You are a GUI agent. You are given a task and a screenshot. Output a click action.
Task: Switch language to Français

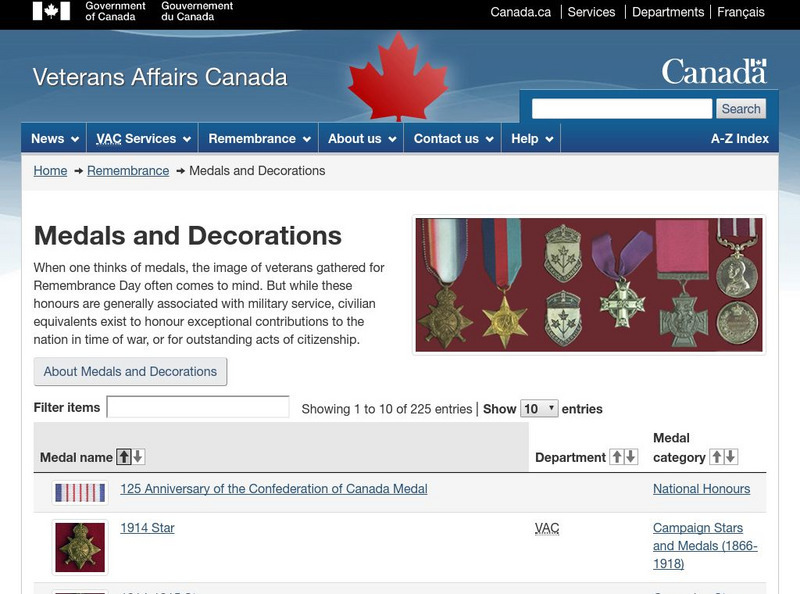pyautogui.click(x=741, y=12)
